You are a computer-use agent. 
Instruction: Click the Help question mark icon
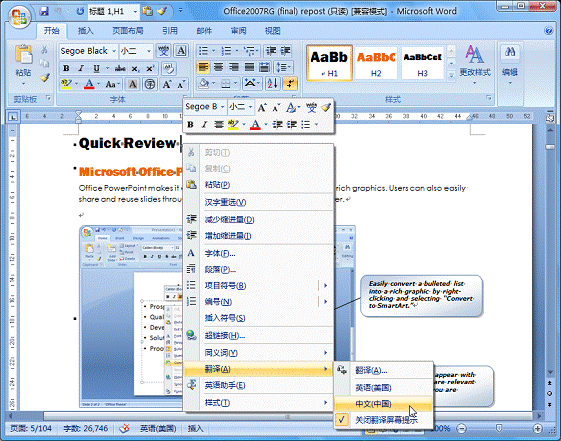click(x=548, y=30)
